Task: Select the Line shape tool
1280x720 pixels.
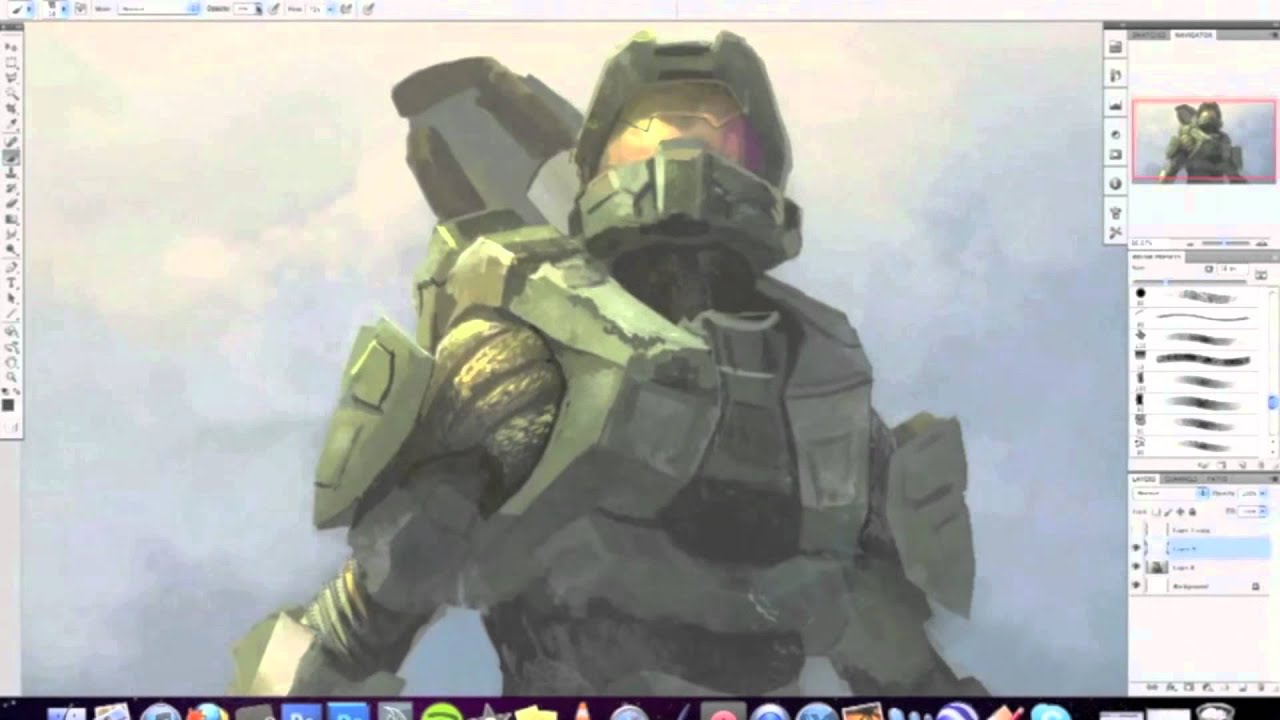Action: point(12,313)
